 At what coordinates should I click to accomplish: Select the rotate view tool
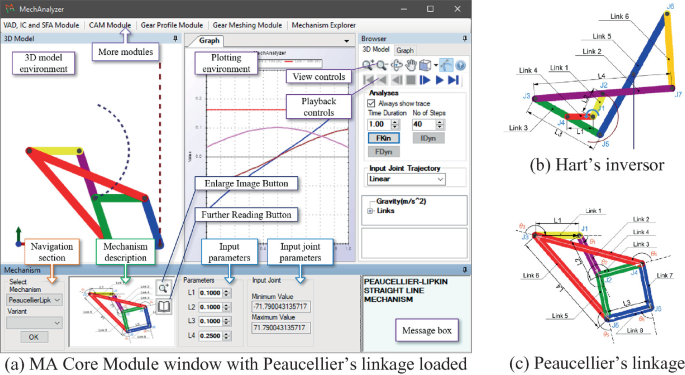[x=396, y=66]
